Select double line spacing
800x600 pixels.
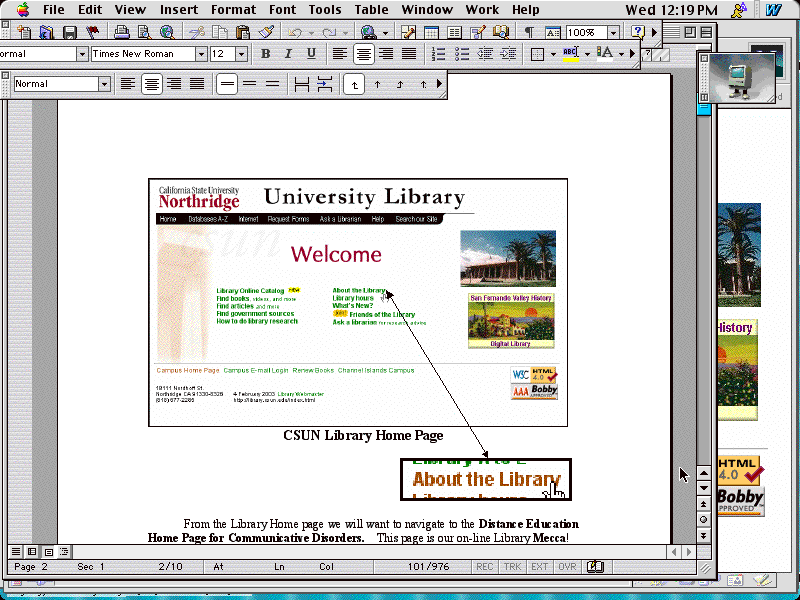[272, 84]
